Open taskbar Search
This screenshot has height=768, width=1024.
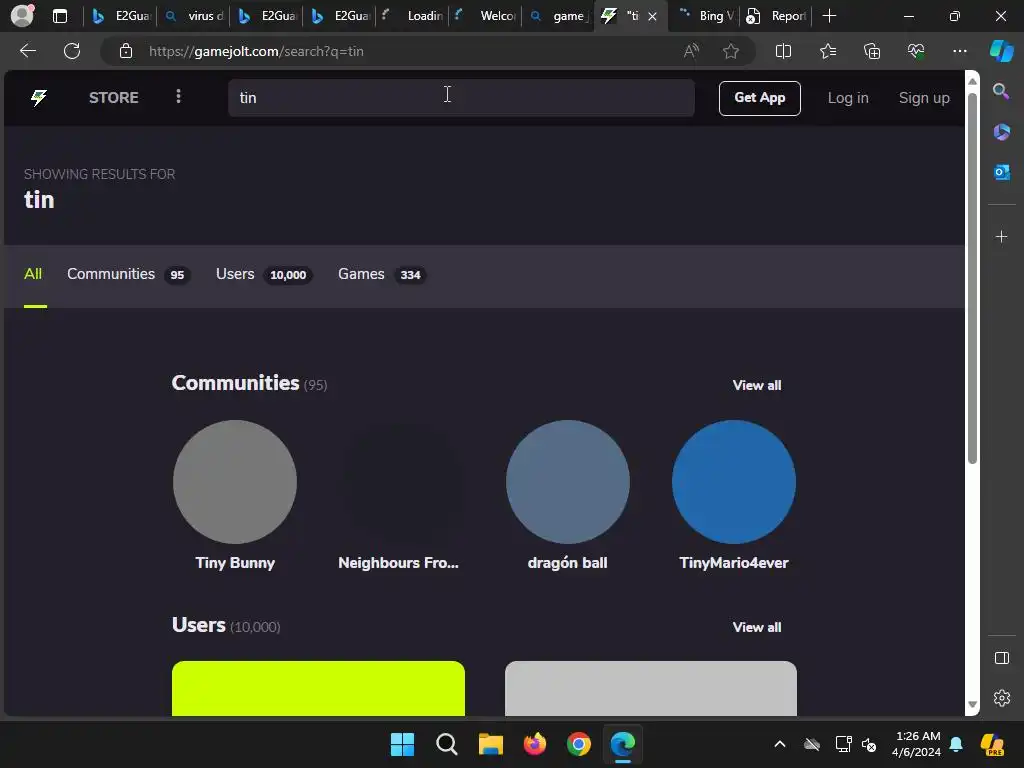tap(447, 744)
